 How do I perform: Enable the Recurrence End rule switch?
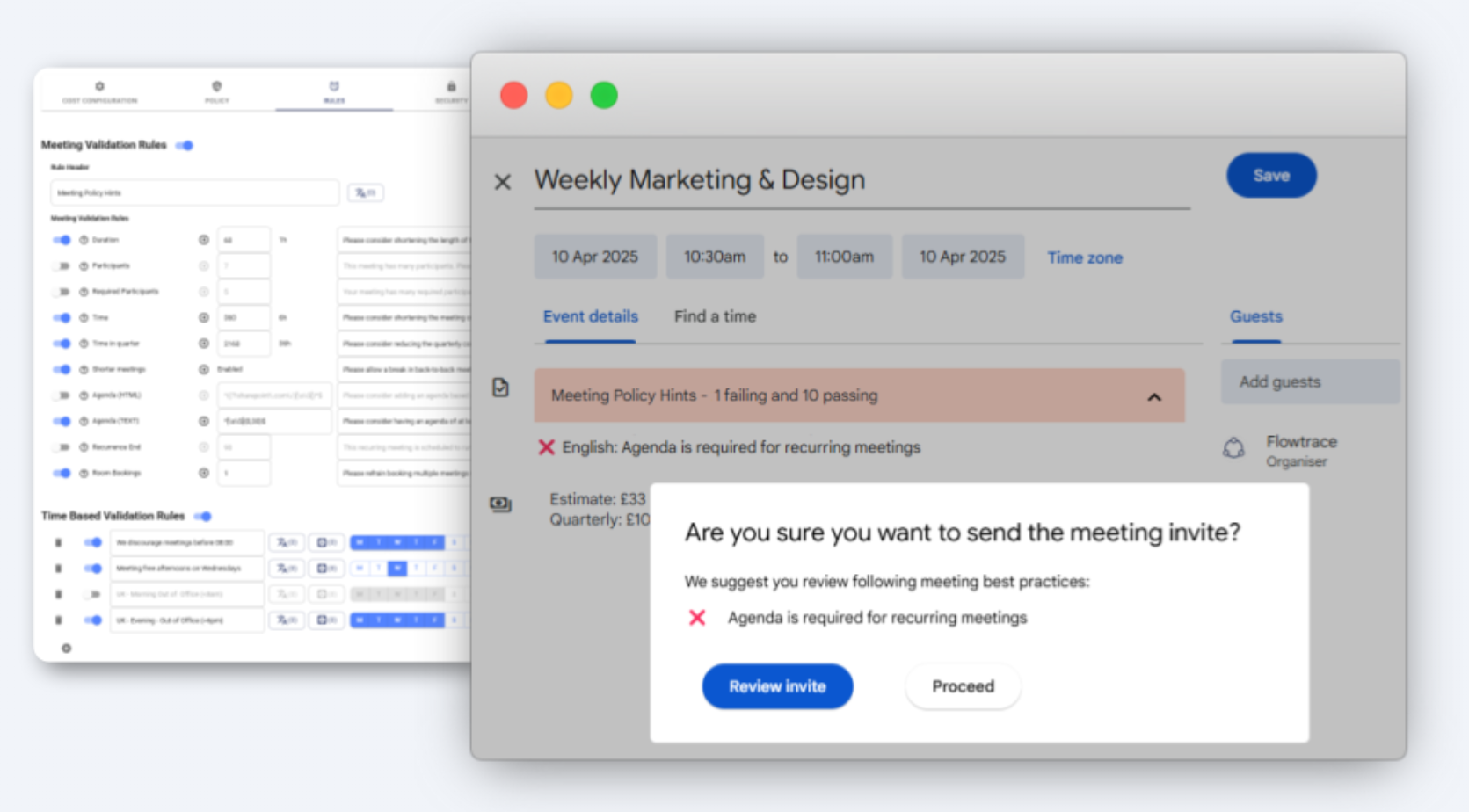pyautogui.click(x=61, y=447)
